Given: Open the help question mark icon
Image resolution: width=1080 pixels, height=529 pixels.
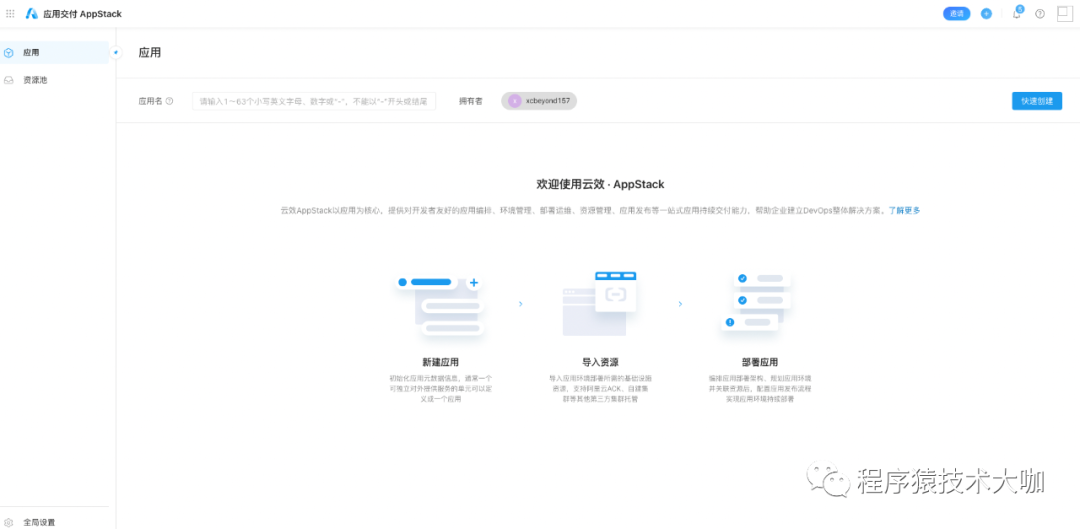Looking at the screenshot, I should click(x=1040, y=13).
